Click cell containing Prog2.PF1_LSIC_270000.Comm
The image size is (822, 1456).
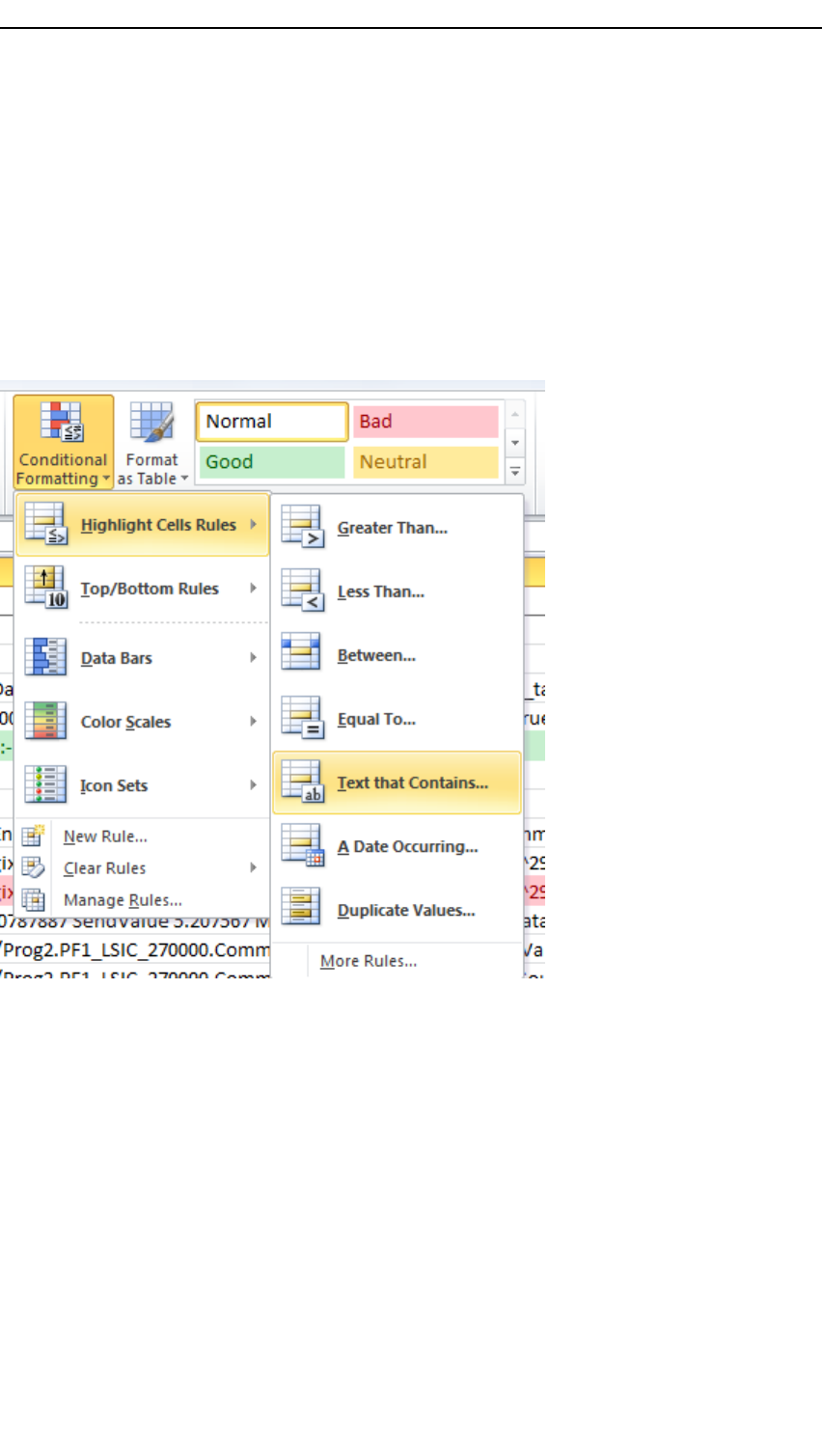click(135, 950)
